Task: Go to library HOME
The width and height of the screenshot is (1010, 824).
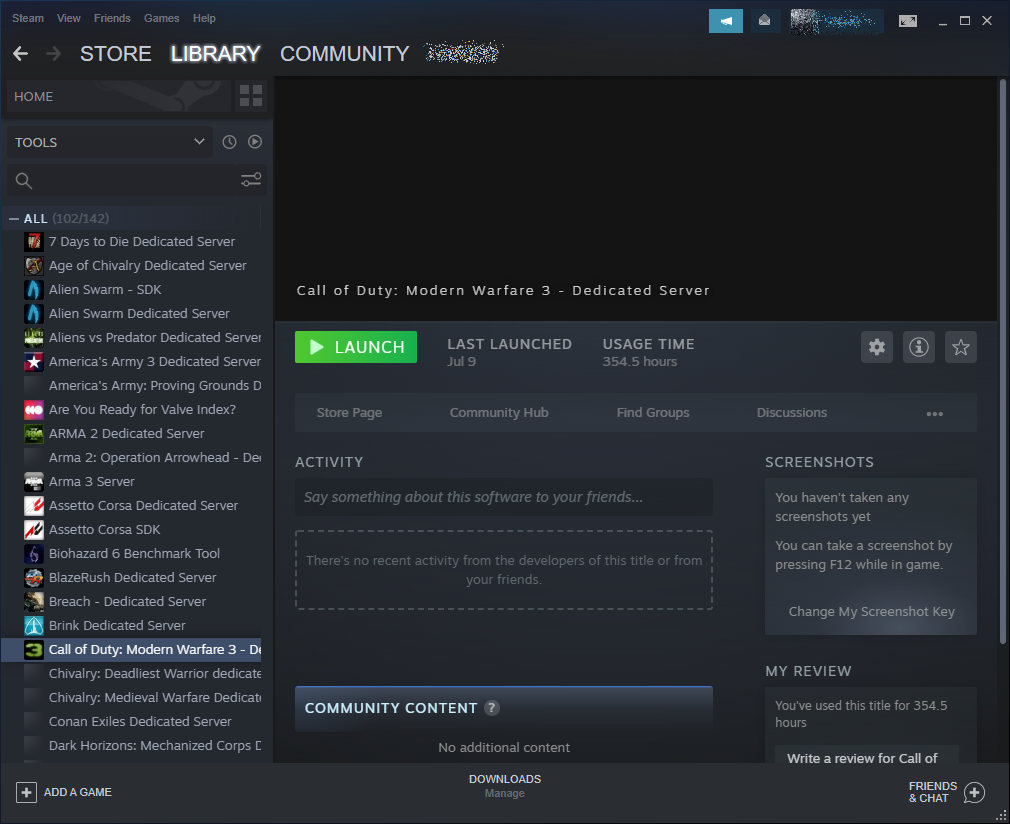Action: coord(119,97)
